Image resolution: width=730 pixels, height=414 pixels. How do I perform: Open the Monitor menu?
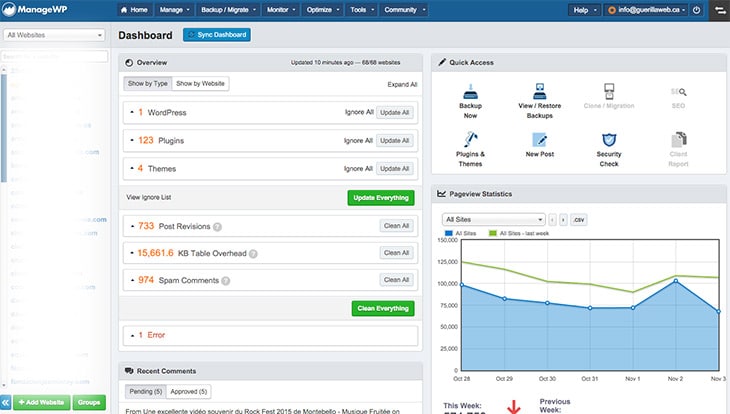coord(281,10)
